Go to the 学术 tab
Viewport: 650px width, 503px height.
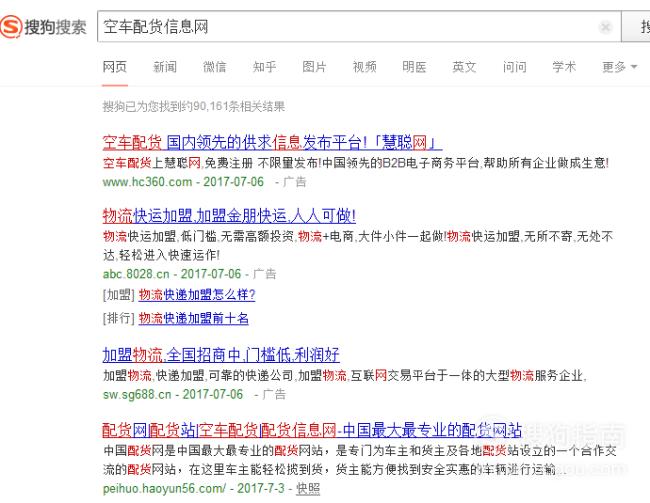coord(564,67)
